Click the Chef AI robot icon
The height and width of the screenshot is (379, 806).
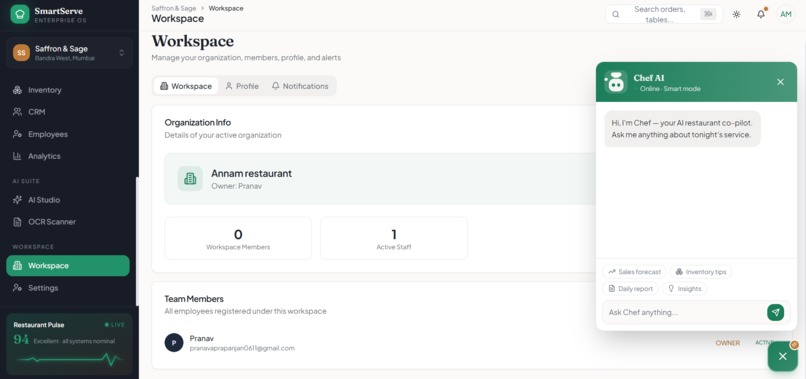(615, 82)
